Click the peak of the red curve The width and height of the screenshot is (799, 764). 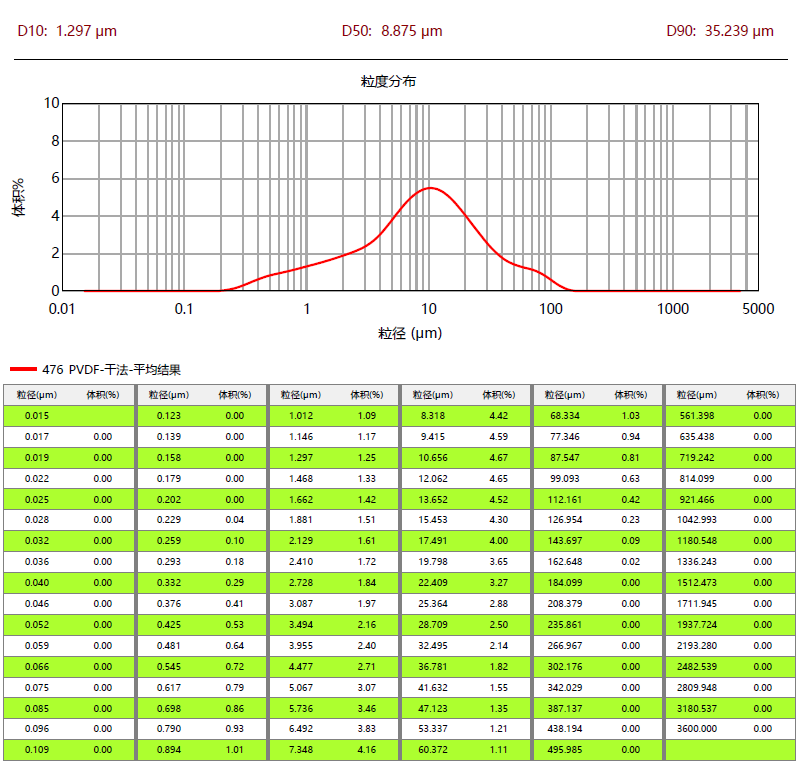point(430,188)
